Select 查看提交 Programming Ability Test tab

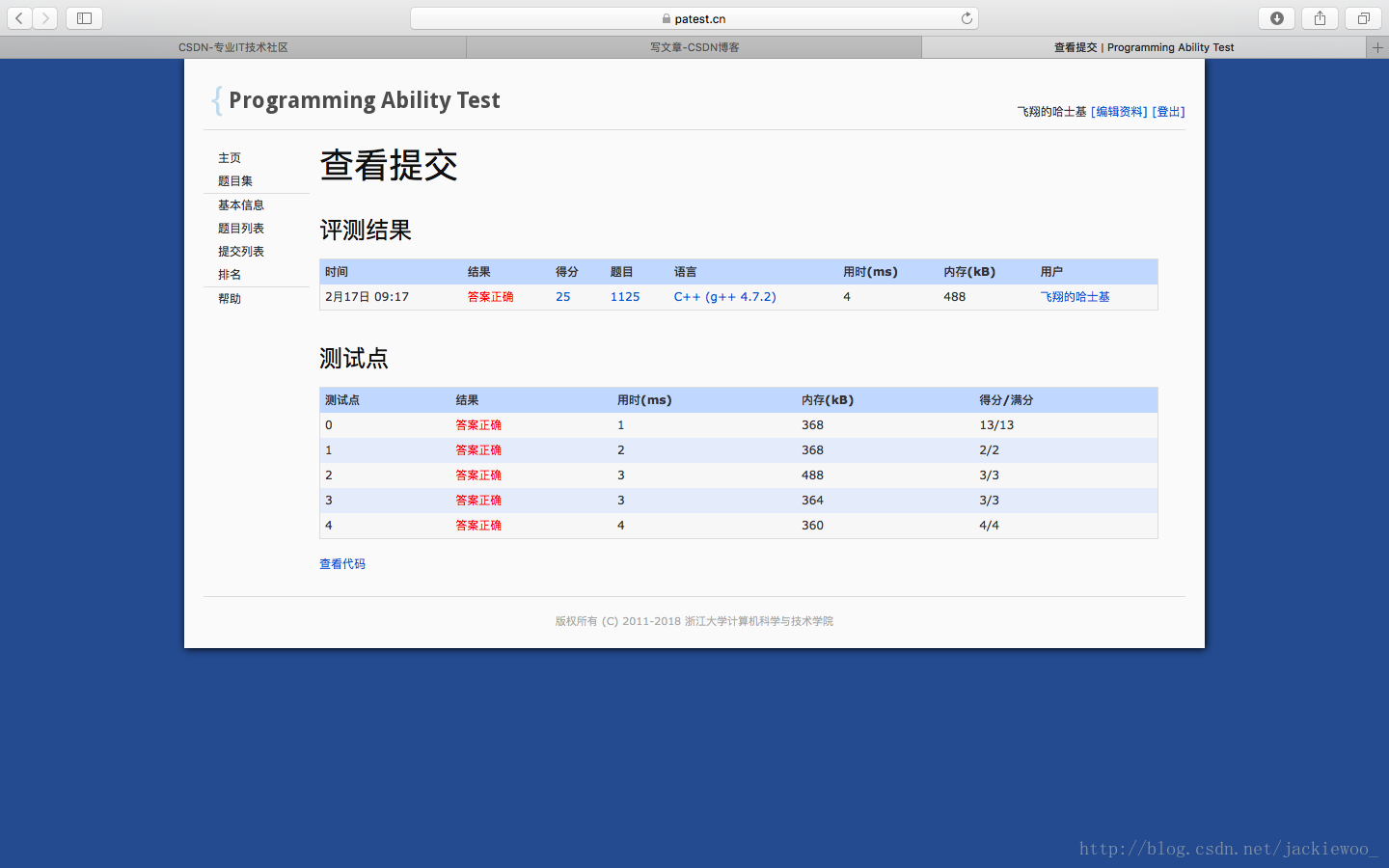coord(1144,47)
